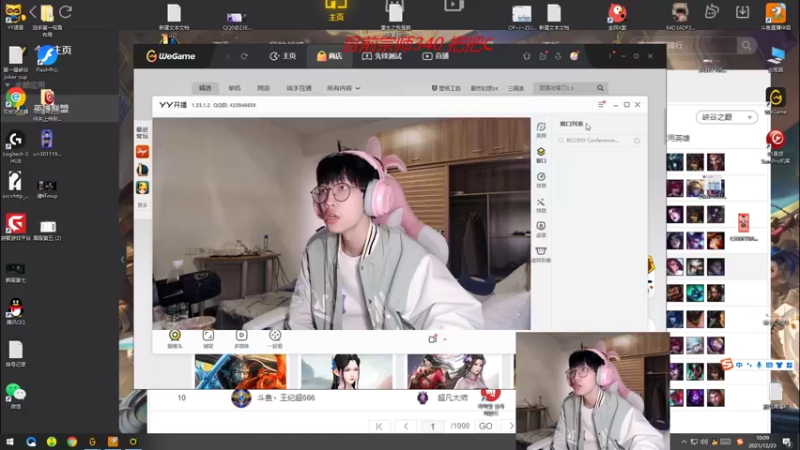The image size is (800, 450).
Task: Select the 端手互通 store category tab
Action: click(x=299, y=88)
